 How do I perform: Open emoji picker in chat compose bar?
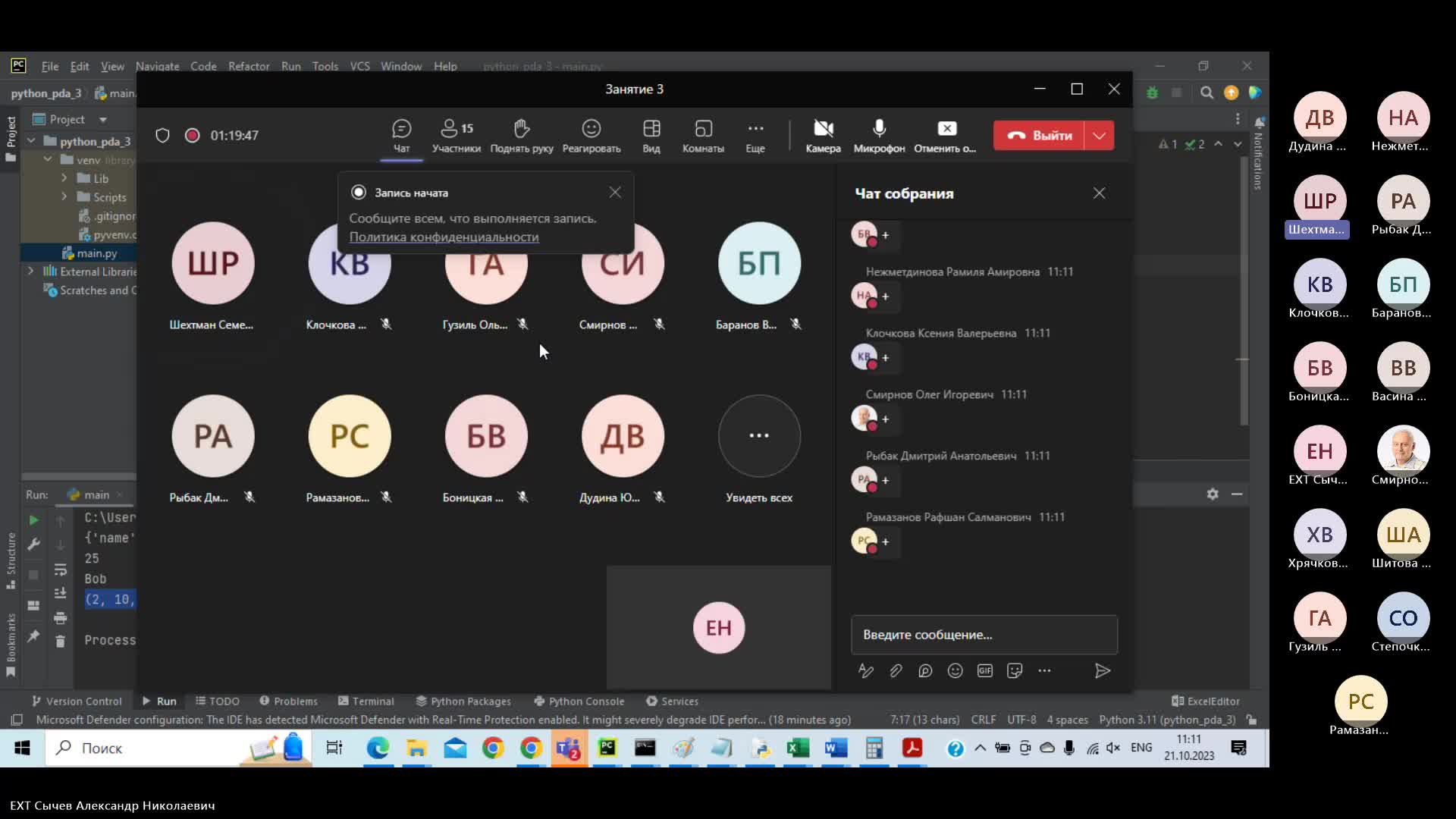click(x=955, y=670)
